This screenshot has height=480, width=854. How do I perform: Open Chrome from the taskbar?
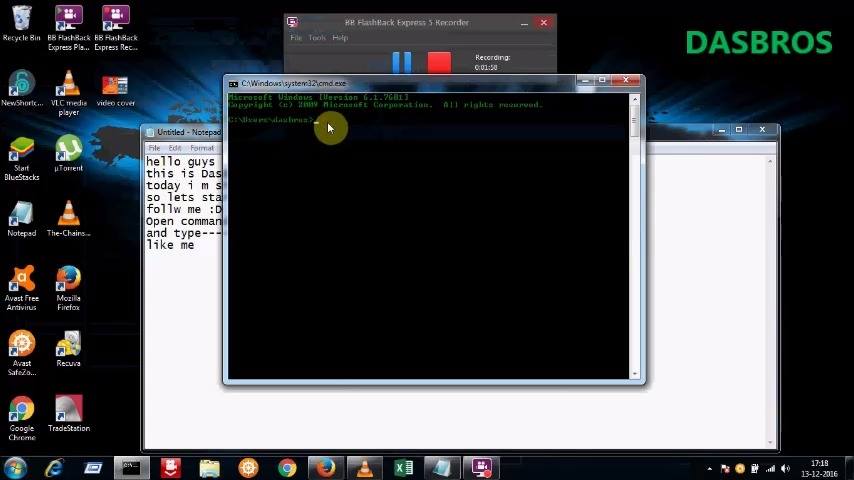287,468
